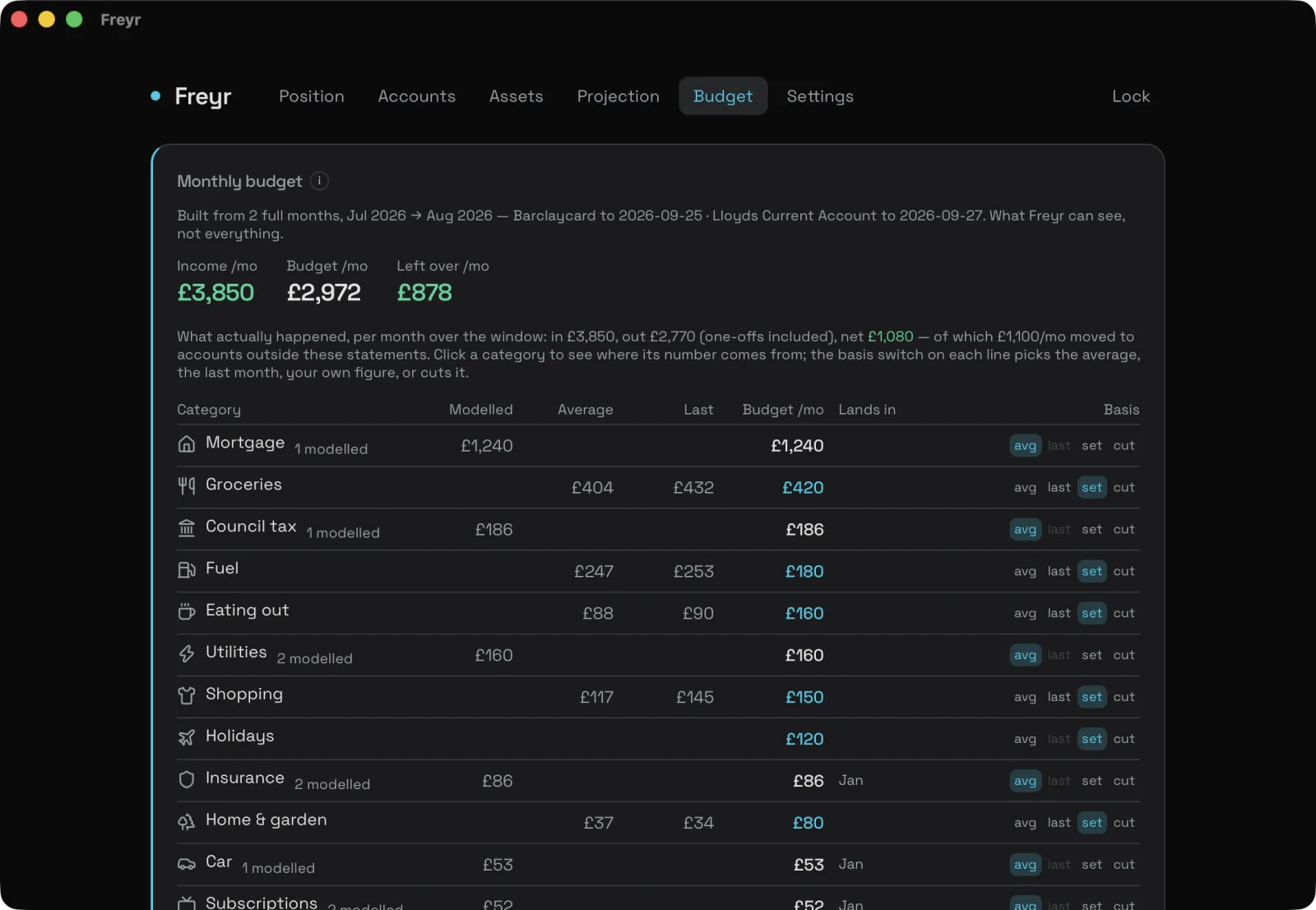The width and height of the screenshot is (1316, 910).
Task: Open the Projection tab
Action: point(619,96)
